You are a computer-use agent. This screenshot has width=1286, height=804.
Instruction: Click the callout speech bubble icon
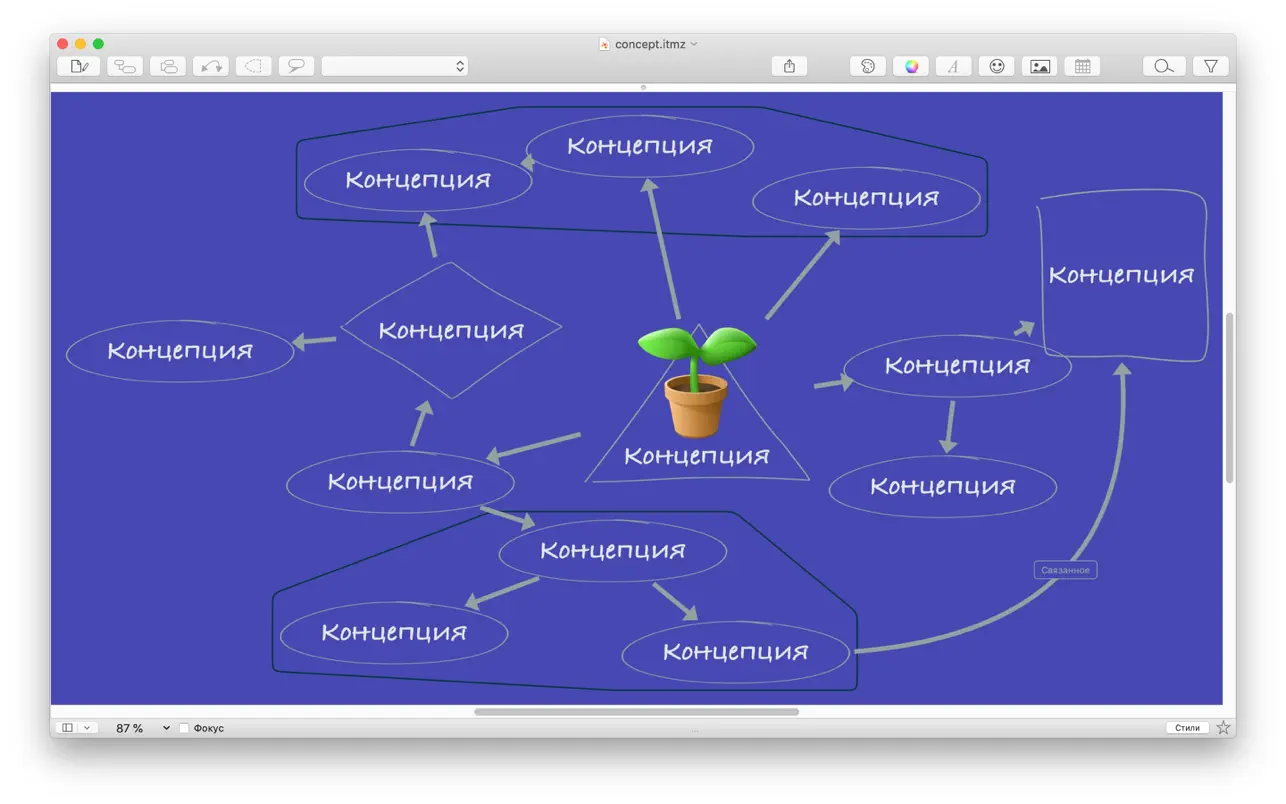click(x=297, y=66)
